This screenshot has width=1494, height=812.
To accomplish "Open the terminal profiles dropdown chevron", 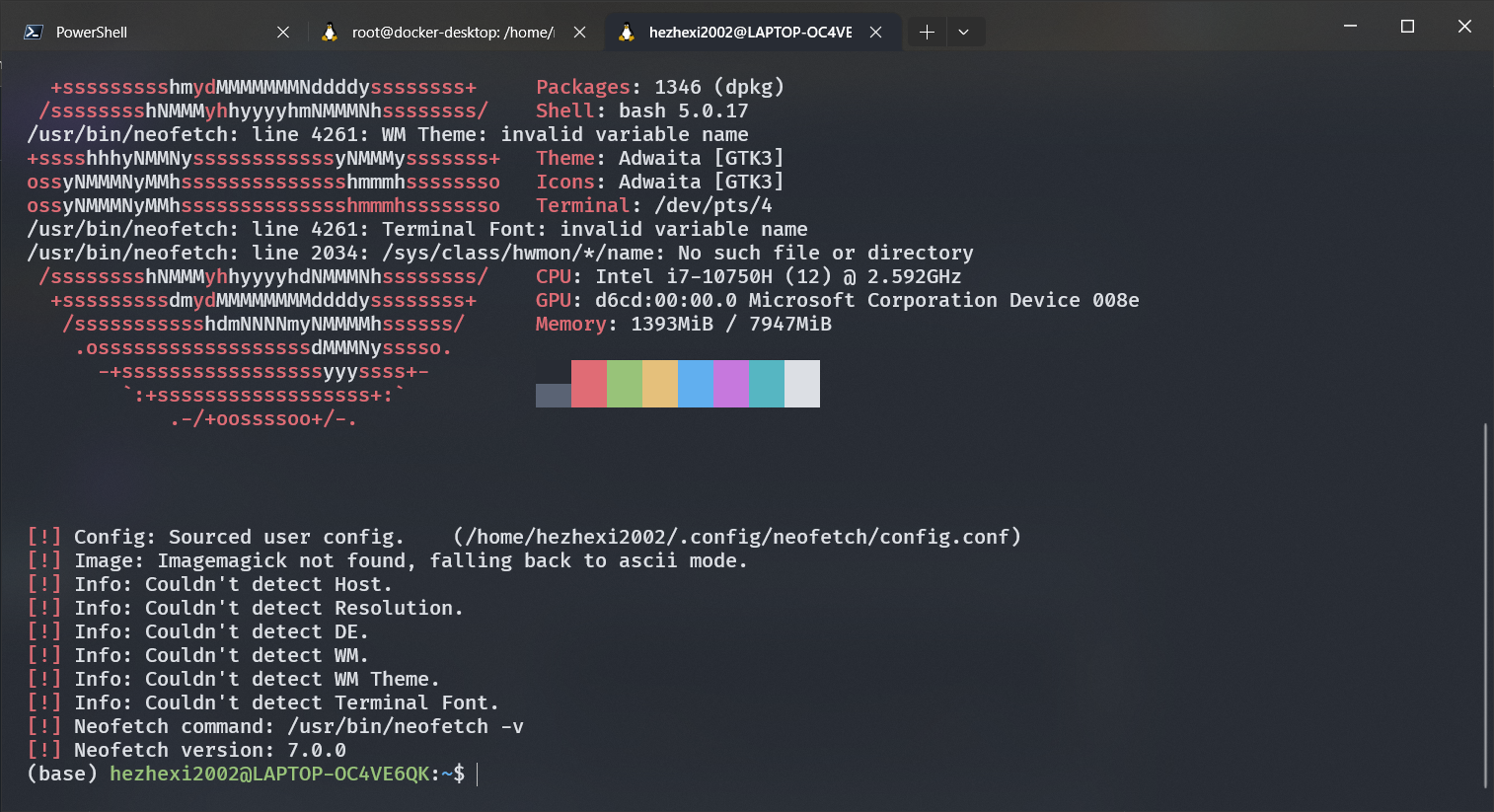I will pos(964,32).
